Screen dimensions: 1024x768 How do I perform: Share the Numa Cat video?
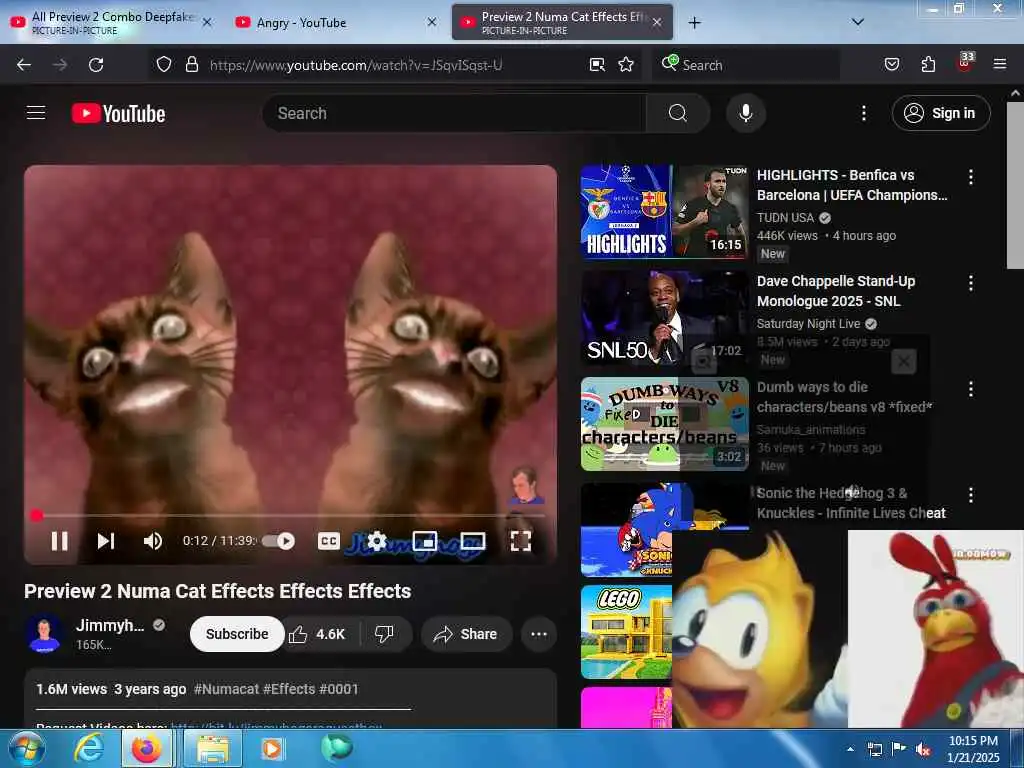pos(466,634)
